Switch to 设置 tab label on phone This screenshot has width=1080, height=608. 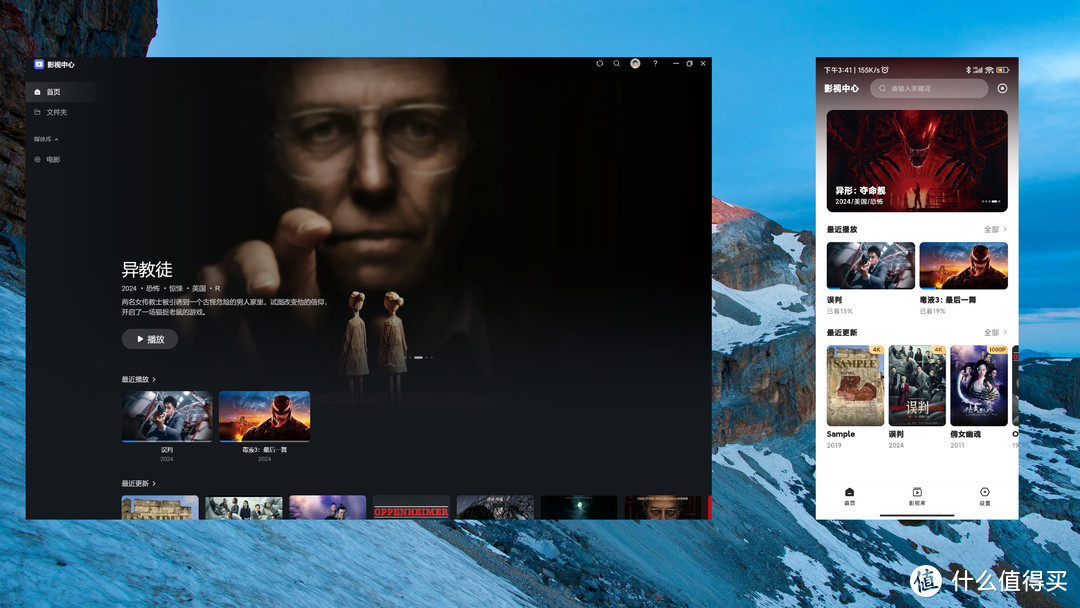984,503
